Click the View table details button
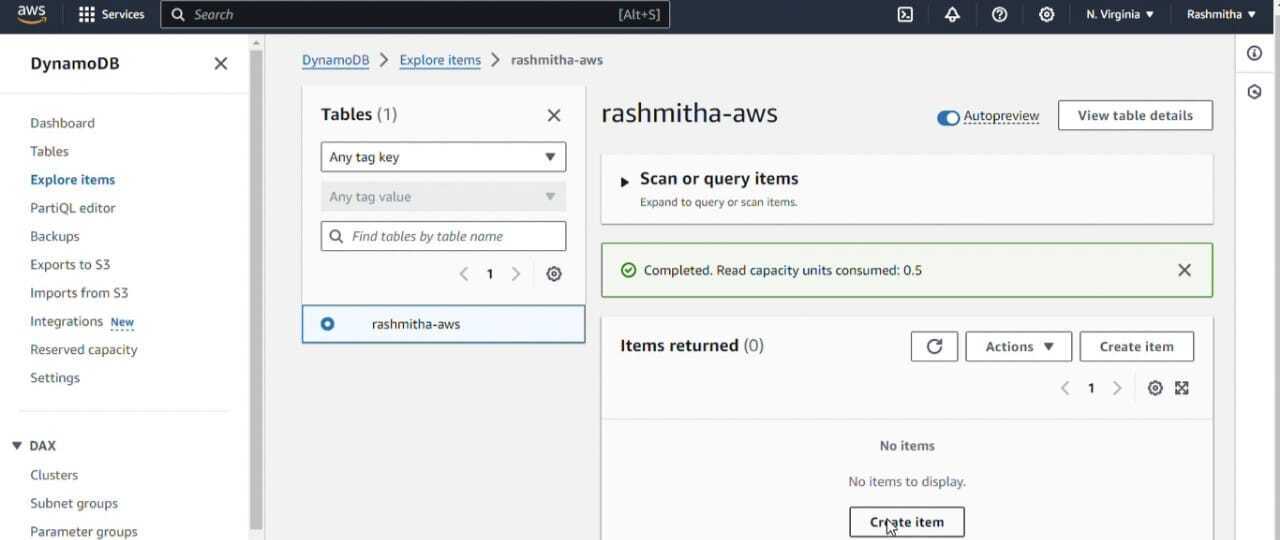Screen dimensions: 1280x540 (x=1135, y=115)
